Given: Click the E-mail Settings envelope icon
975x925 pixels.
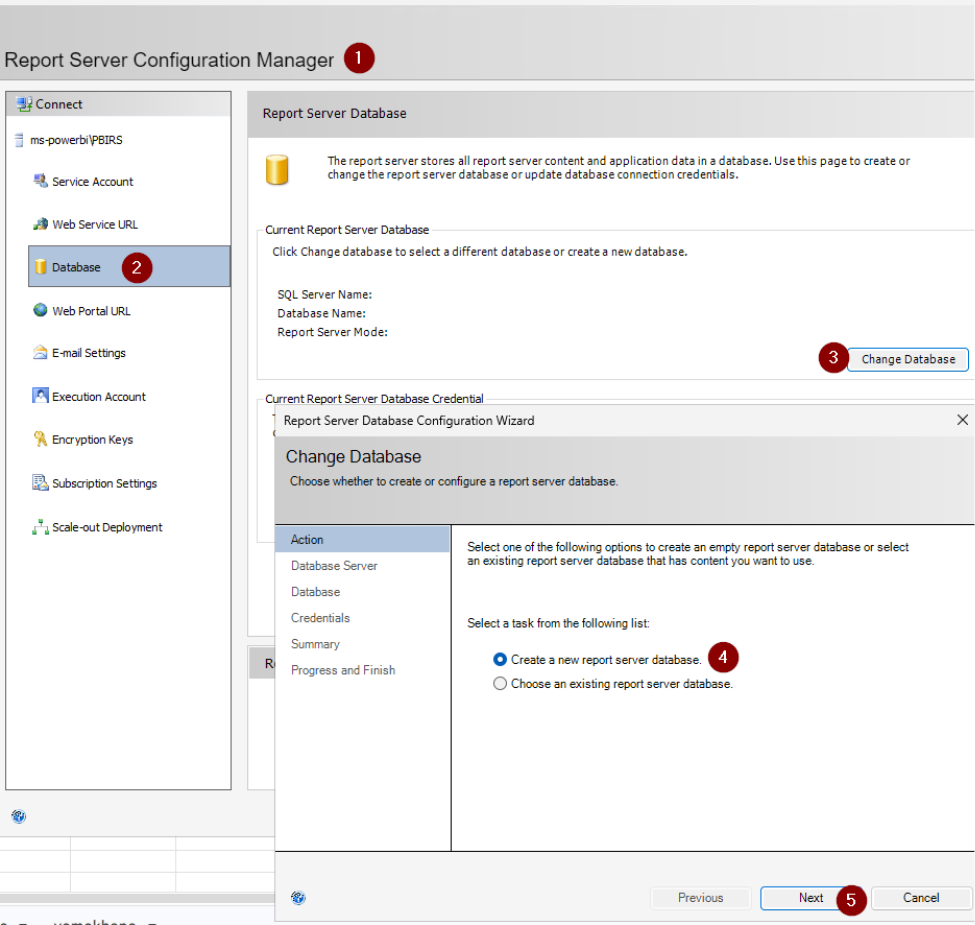Looking at the screenshot, I should pos(40,352).
